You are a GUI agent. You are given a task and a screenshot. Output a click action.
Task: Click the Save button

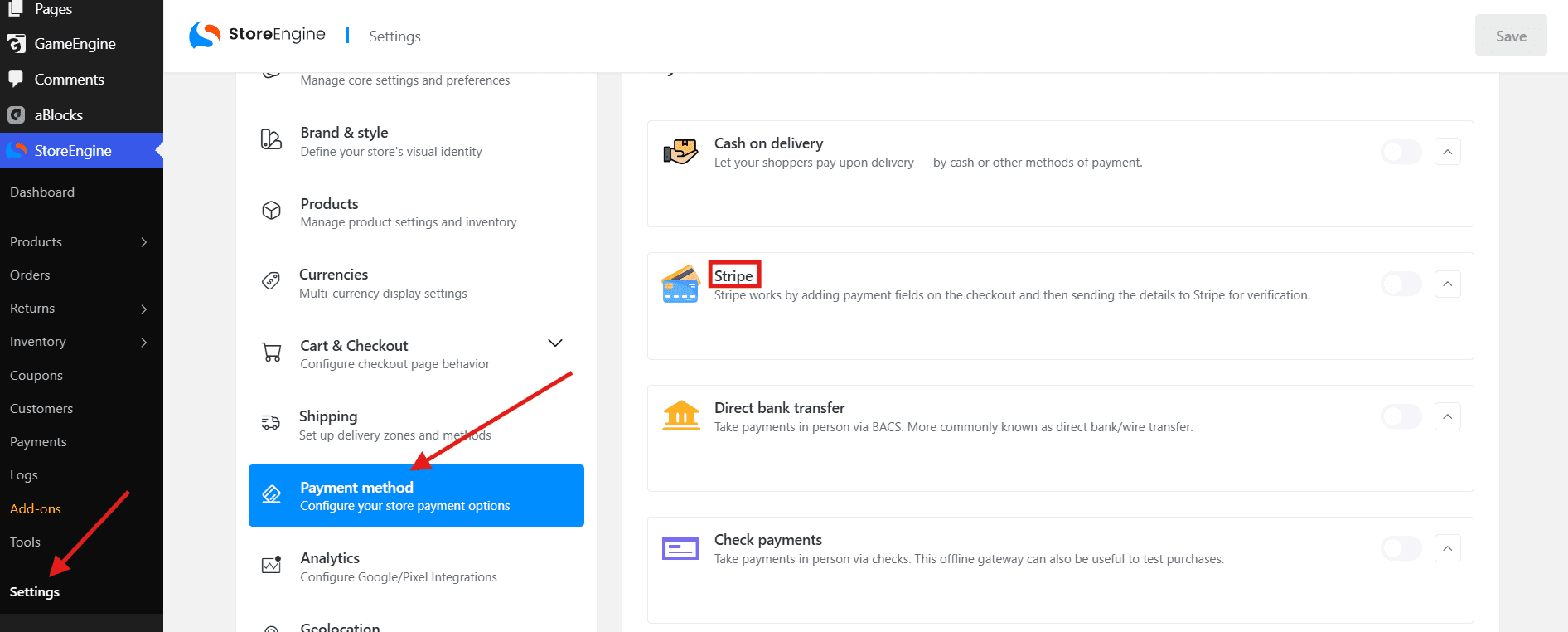[1511, 36]
